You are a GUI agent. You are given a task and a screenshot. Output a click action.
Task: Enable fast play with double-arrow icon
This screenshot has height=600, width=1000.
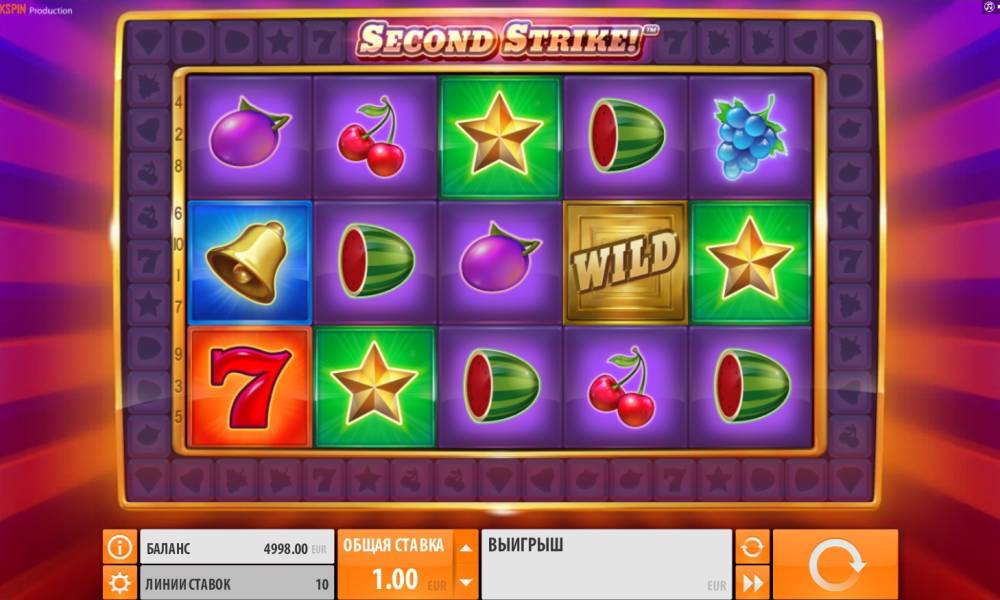pos(753,583)
